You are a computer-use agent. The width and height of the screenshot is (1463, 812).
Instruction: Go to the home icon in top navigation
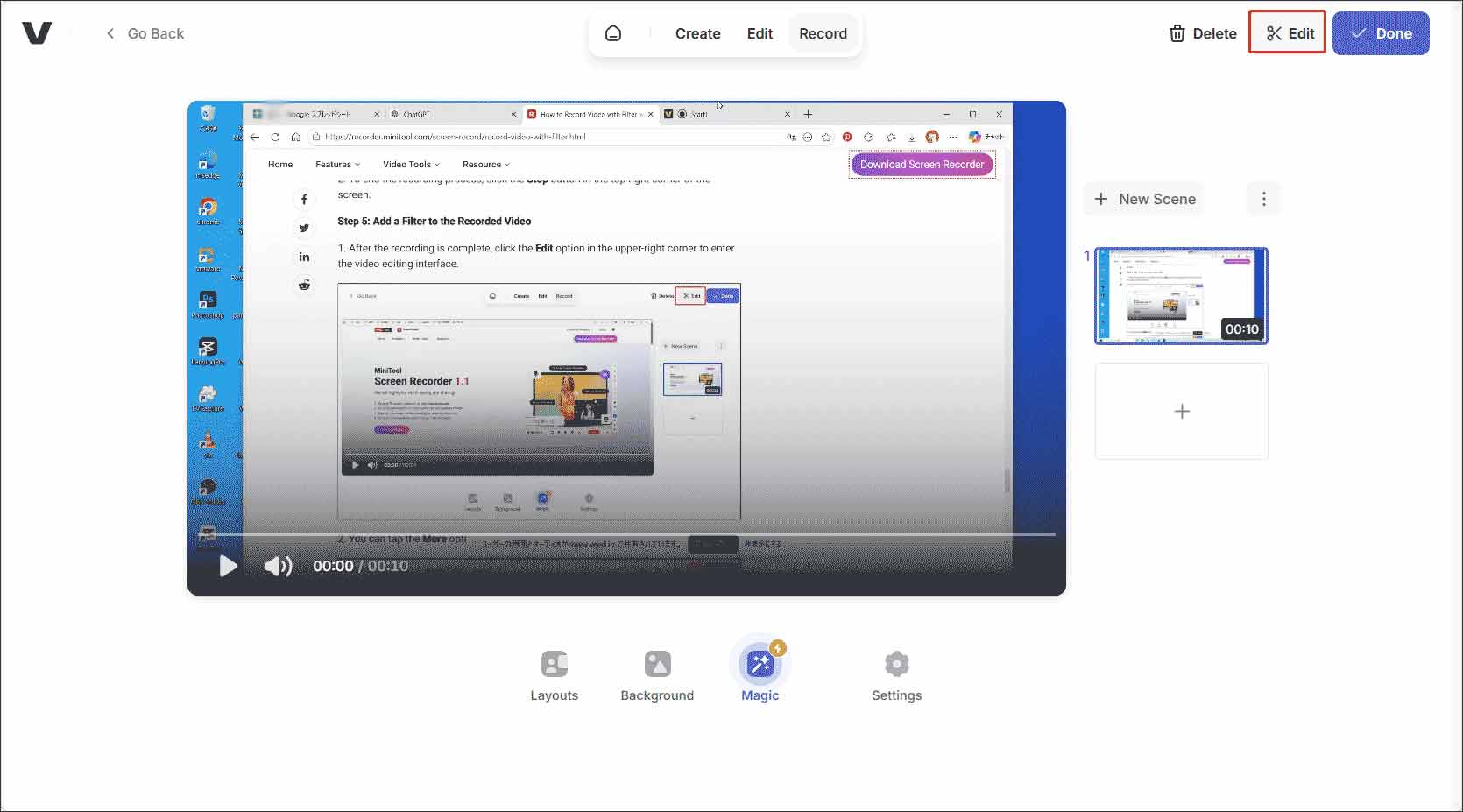click(x=613, y=33)
